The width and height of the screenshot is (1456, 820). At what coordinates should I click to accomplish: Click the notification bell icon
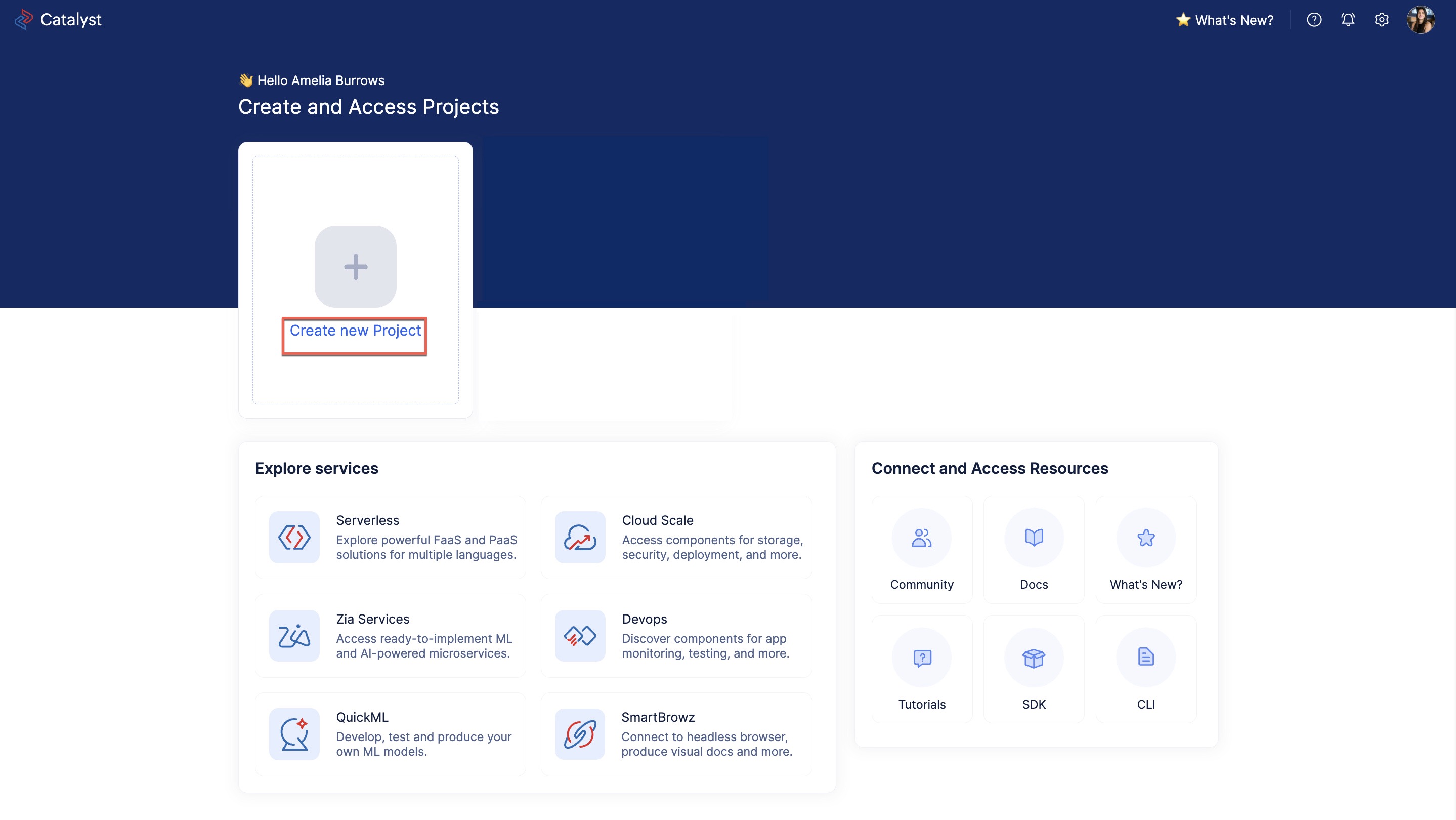coord(1348,20)
